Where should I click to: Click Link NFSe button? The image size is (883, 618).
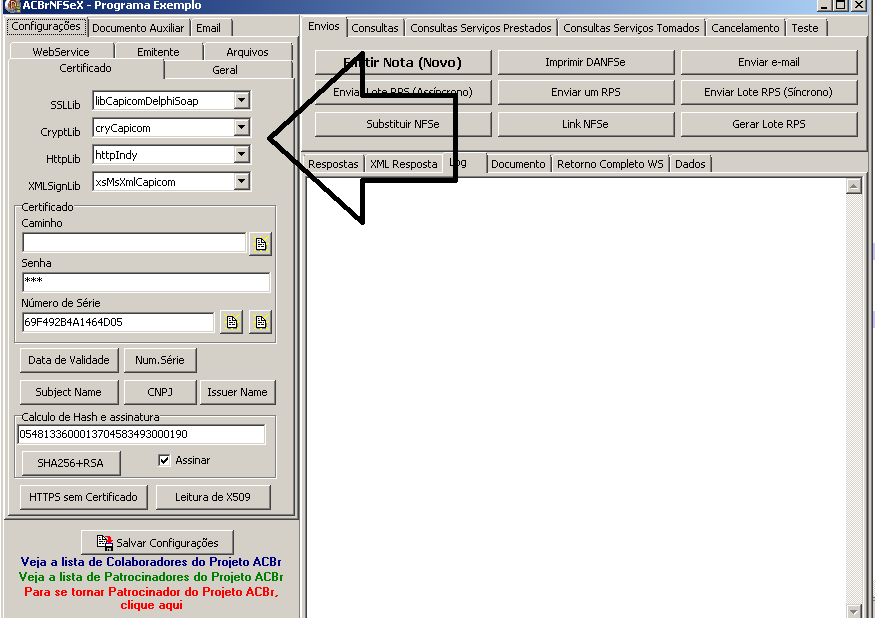tap(586, 125)
